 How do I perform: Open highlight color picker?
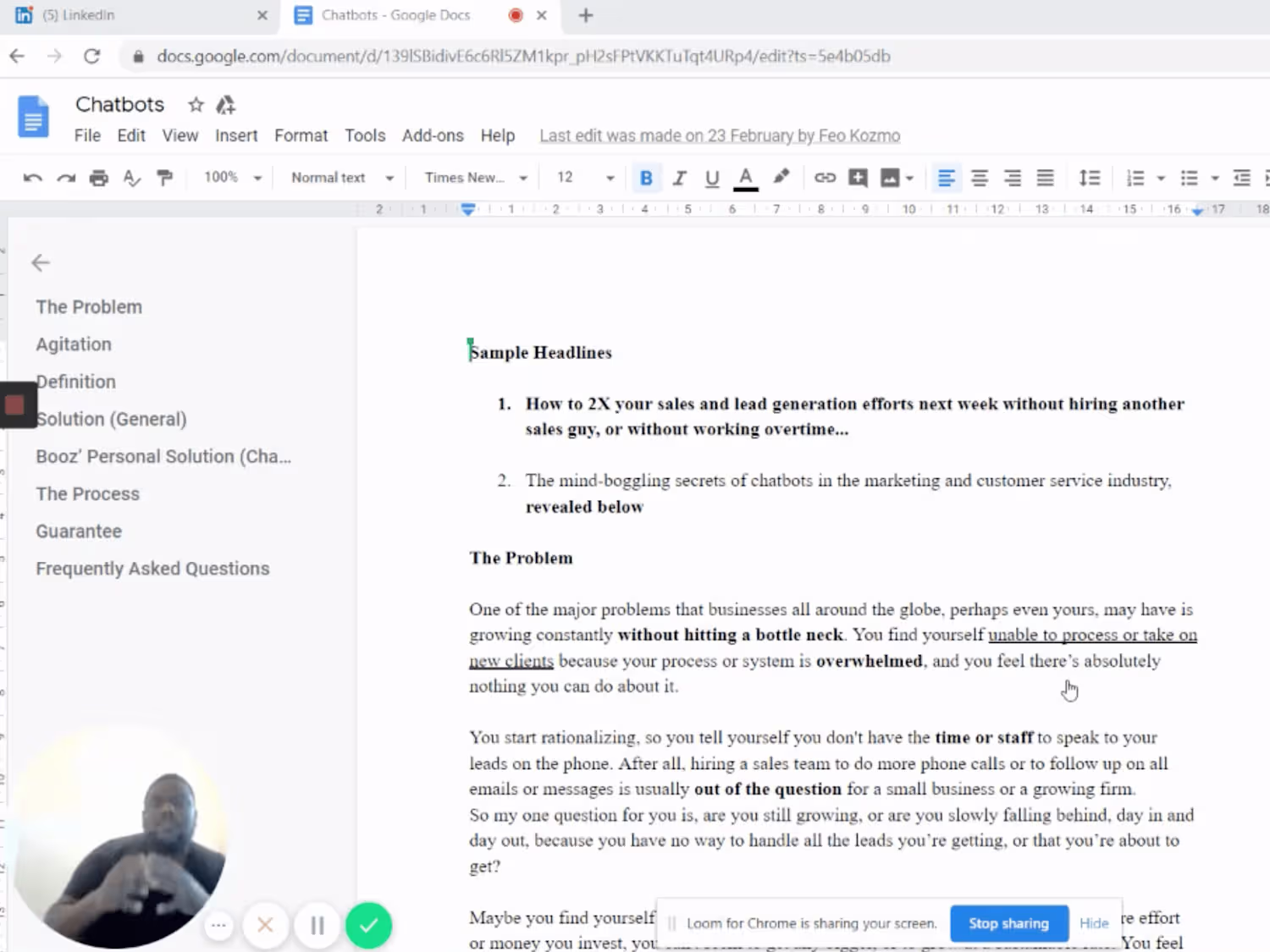coord(781,176)
